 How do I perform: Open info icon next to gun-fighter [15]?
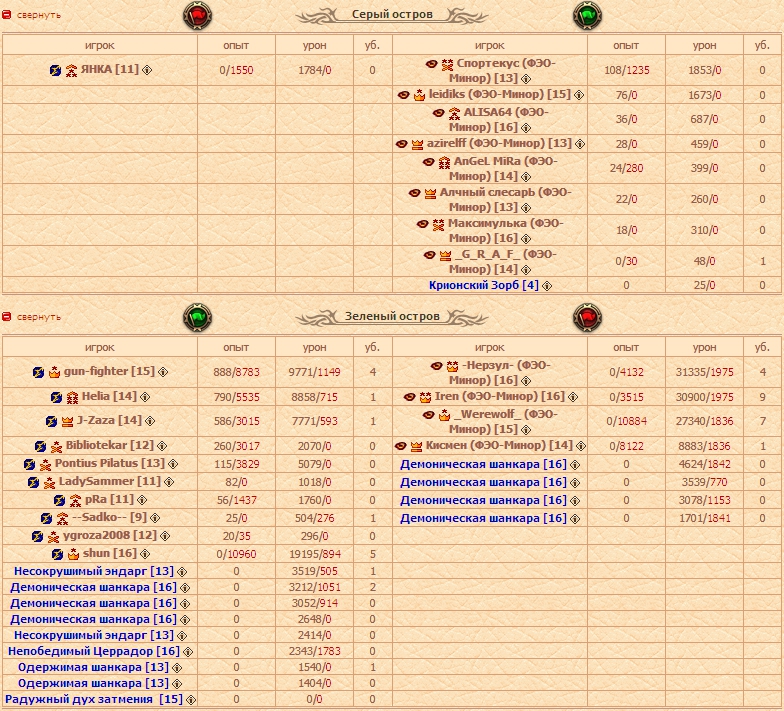163,372
